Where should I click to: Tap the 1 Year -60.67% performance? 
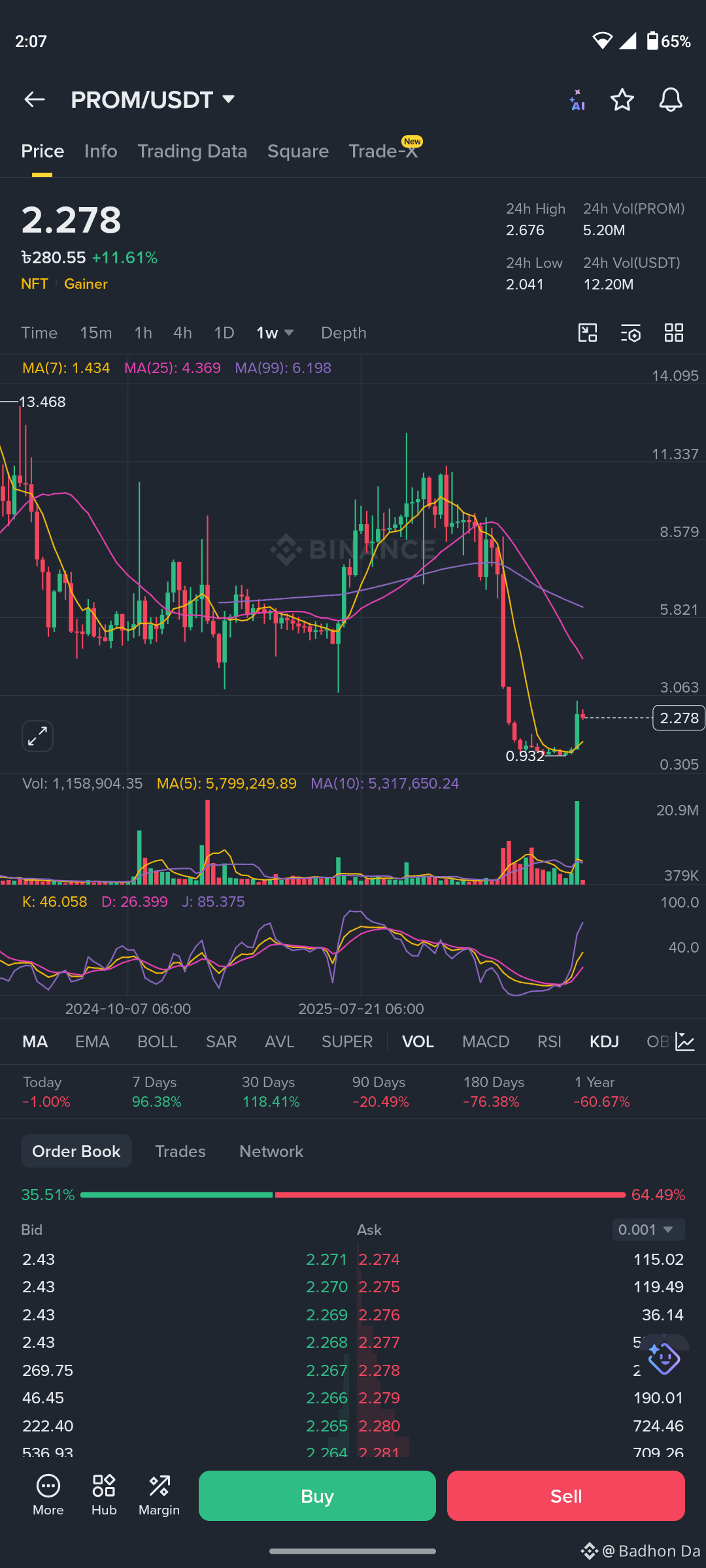tap(601, 1092)
